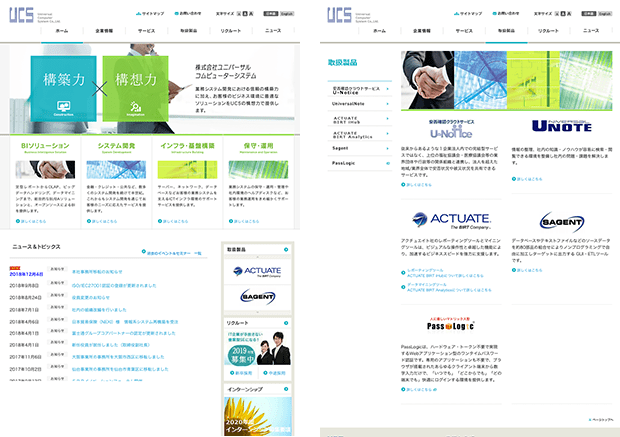
Task: Set large font size on the right page
Action: (x=569, y=13)
